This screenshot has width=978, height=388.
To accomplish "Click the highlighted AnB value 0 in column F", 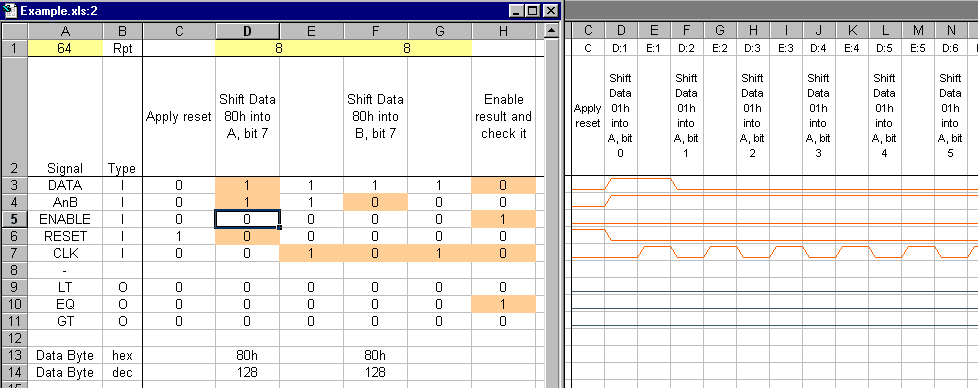I will coord(375,202).
